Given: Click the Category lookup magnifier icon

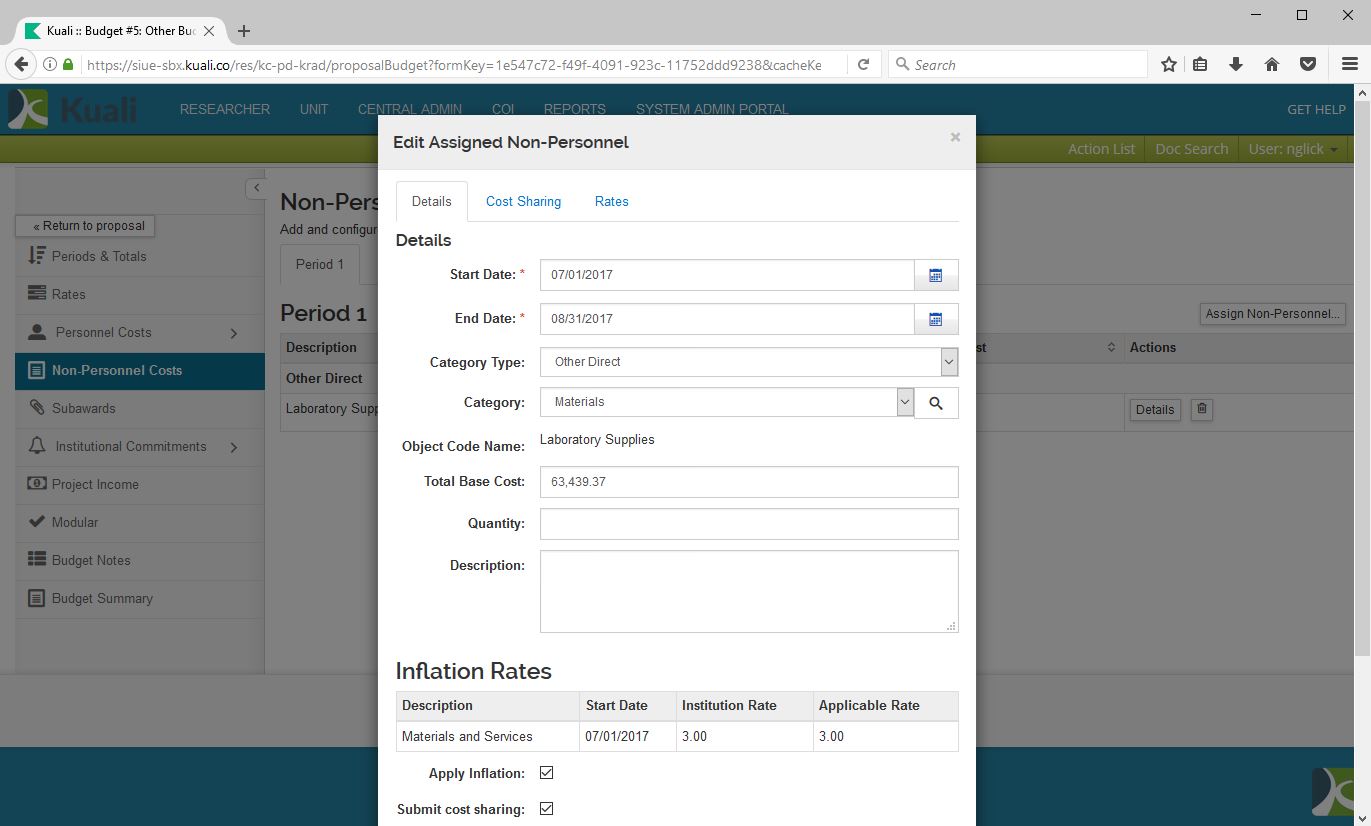Looking at the screenshot, I should pos(936,403).
